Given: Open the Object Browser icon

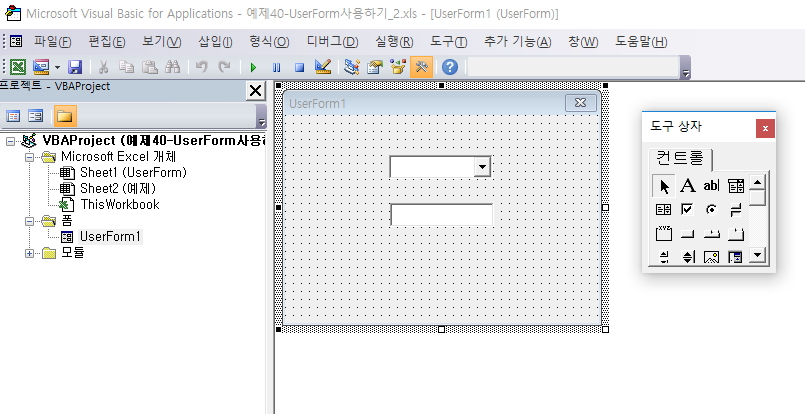Looking at the screenshot, I should [x=398, y=67].
